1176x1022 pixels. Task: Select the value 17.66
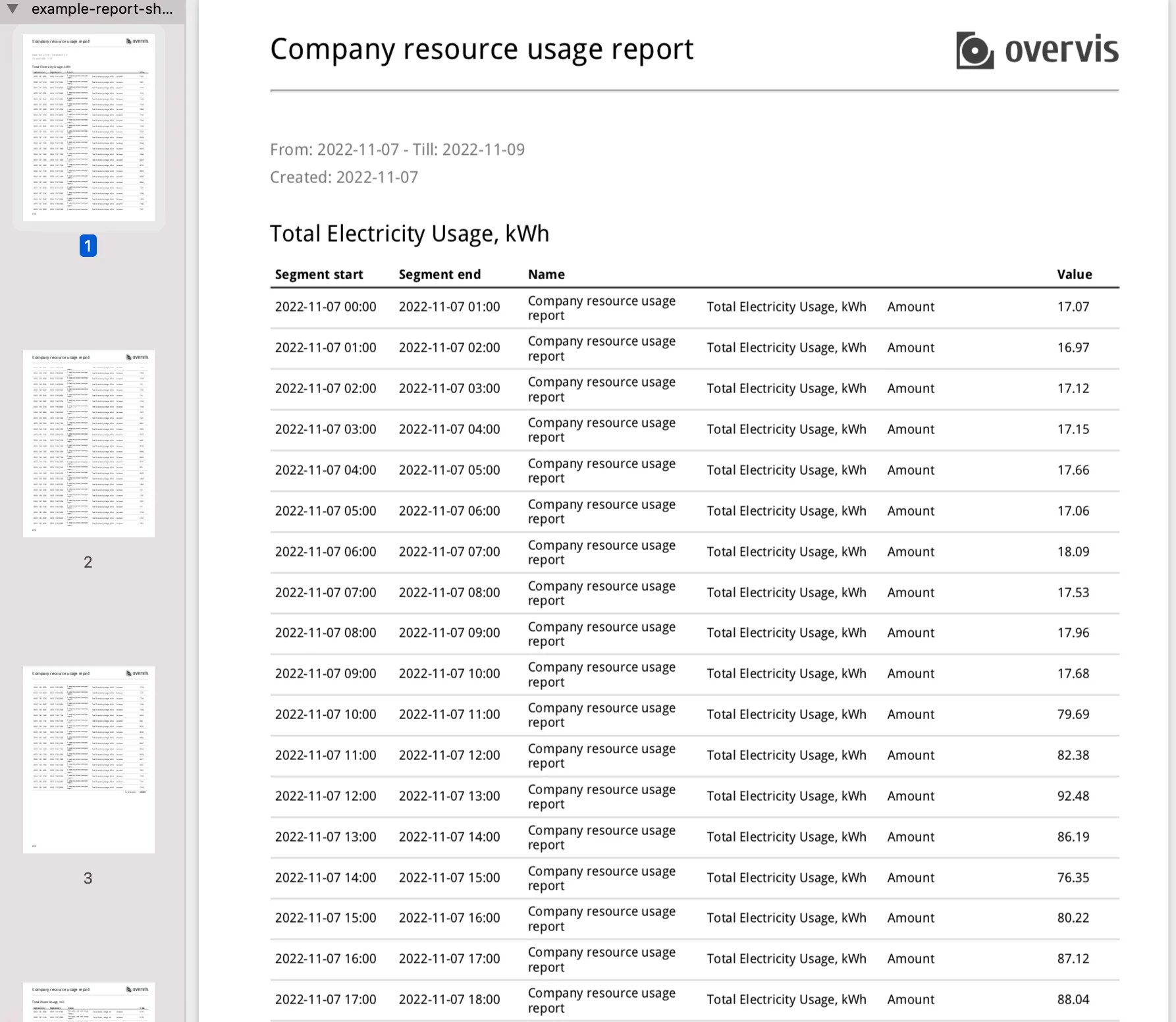(1073, 470)
